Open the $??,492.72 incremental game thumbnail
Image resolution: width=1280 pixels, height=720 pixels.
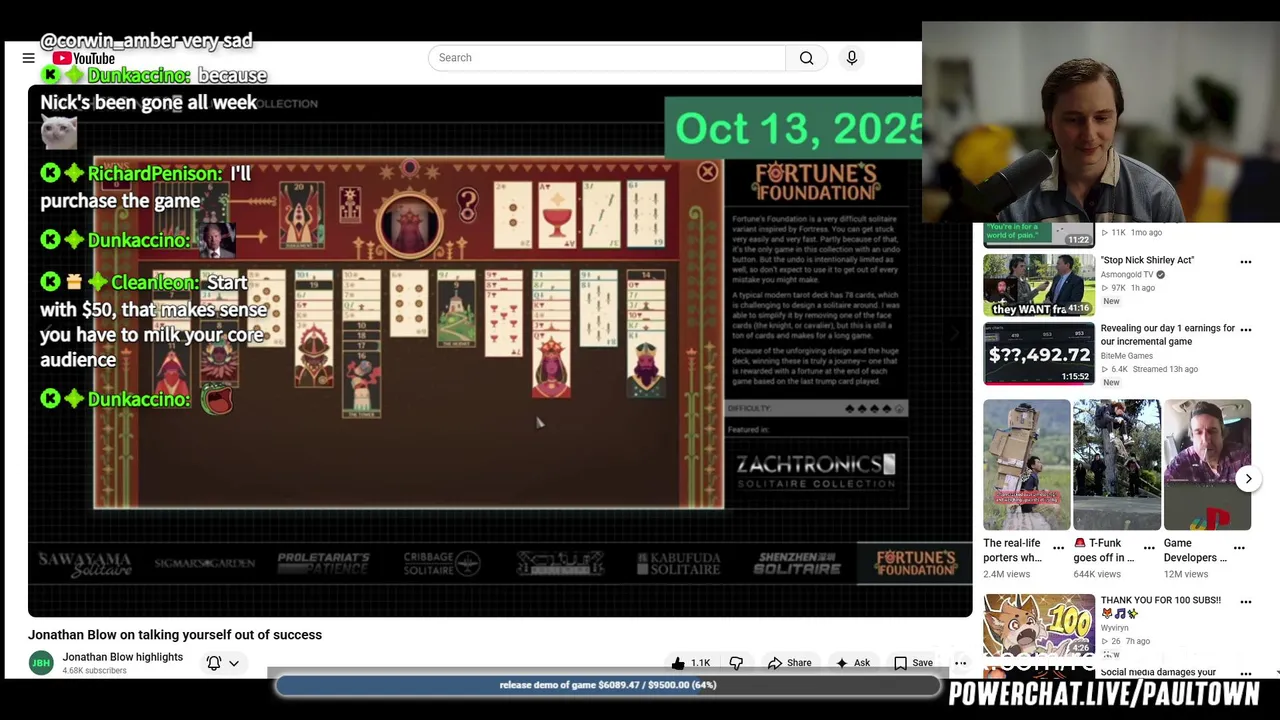[1038, 353]
